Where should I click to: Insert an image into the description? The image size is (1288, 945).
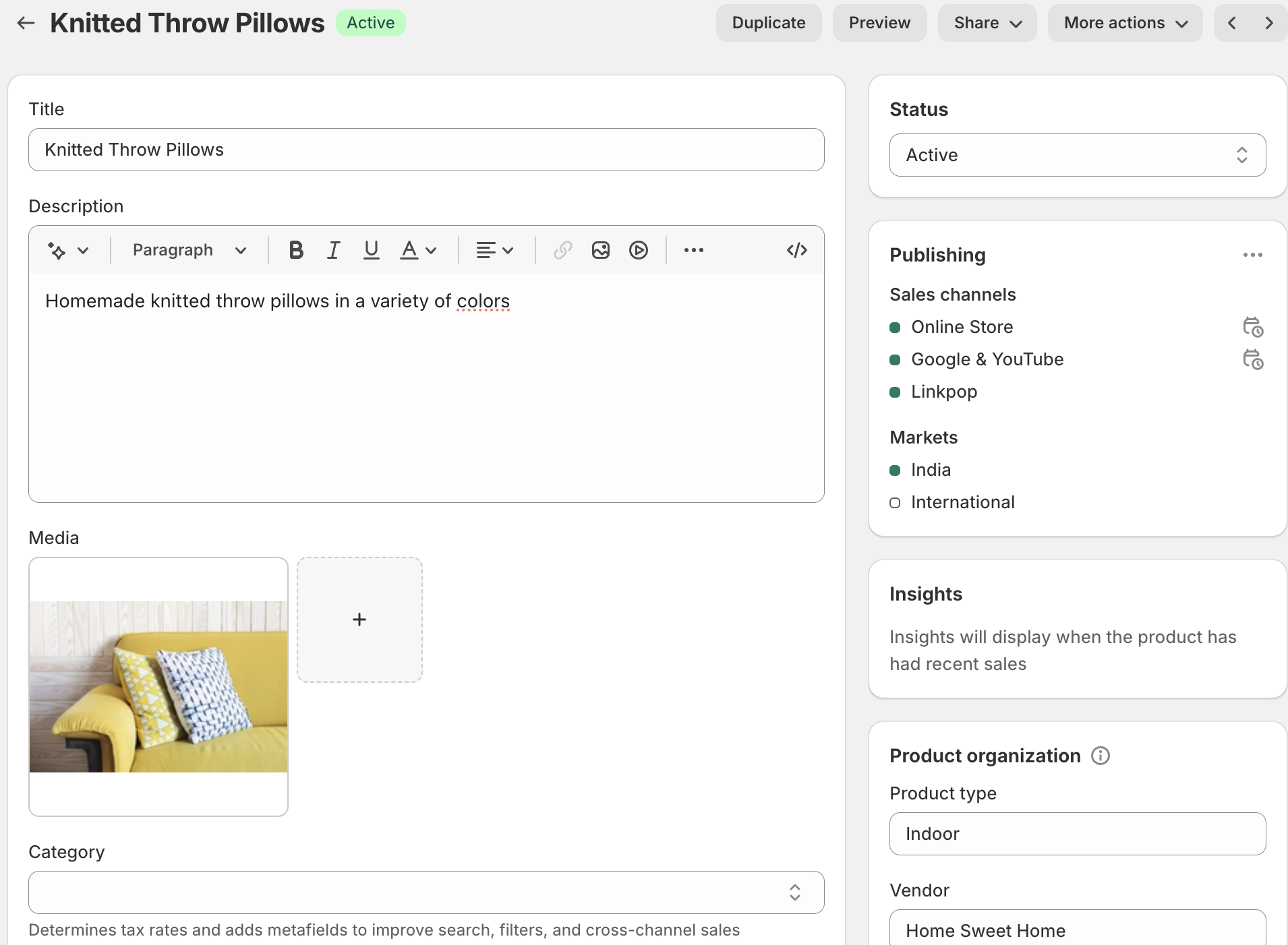(600, 250)
